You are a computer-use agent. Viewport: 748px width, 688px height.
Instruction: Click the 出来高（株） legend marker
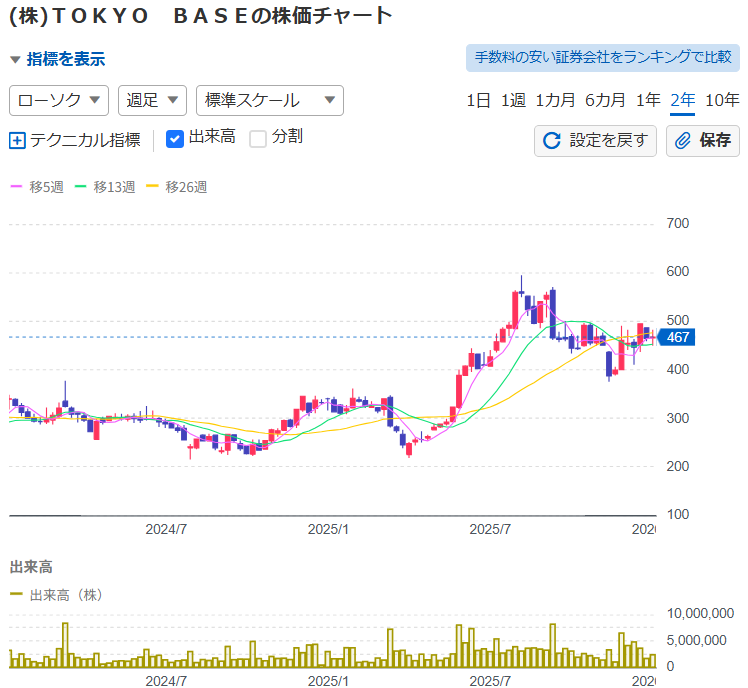pos(16,595)
